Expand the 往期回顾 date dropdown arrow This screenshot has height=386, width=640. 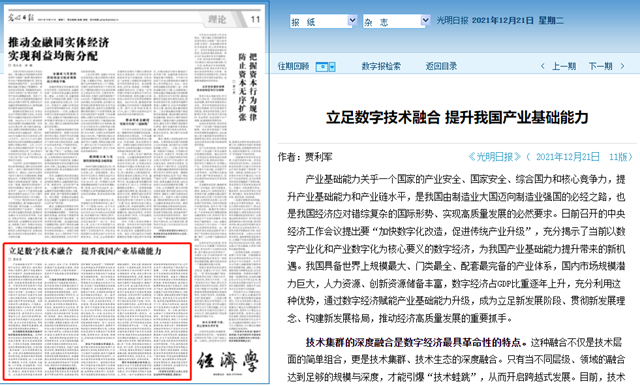[332, 67]
